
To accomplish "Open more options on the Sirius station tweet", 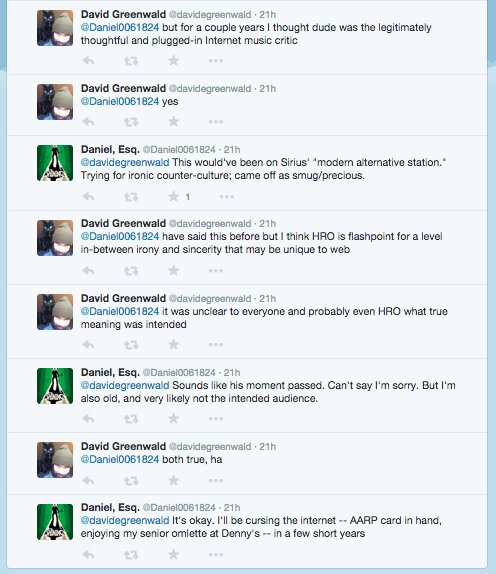I will click(x=227, y=197).
